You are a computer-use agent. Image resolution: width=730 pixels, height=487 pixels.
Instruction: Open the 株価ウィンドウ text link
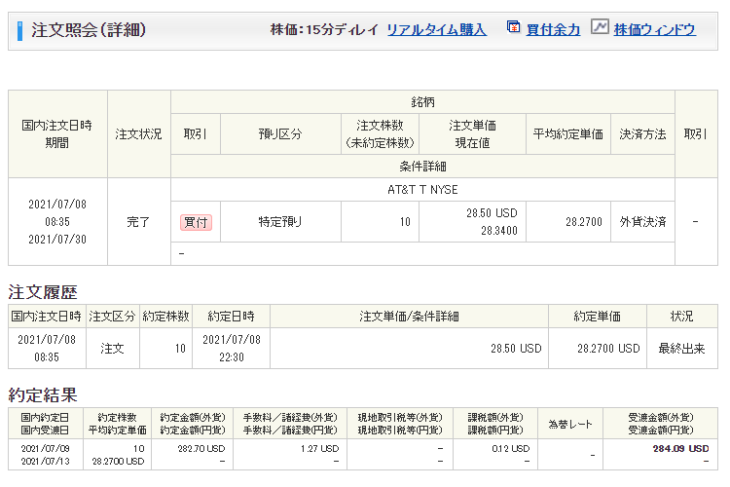tap(654, 30)
